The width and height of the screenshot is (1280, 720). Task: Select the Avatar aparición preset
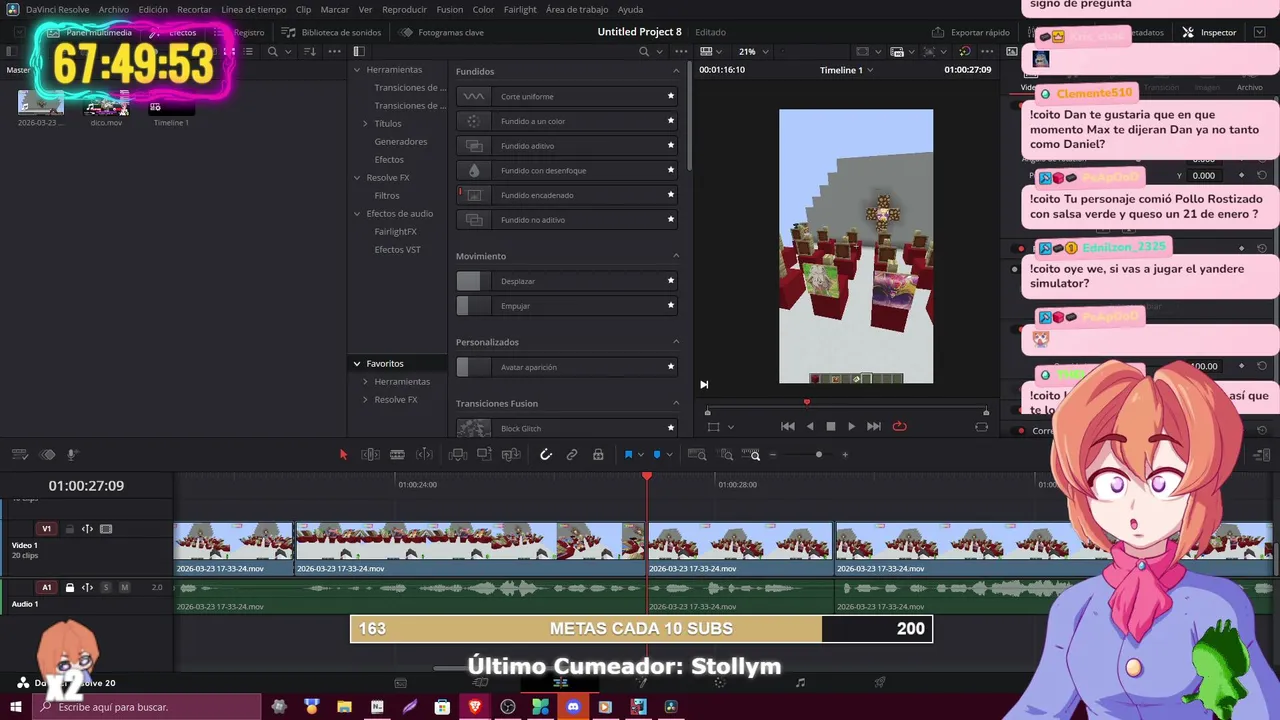coord(567,367)
